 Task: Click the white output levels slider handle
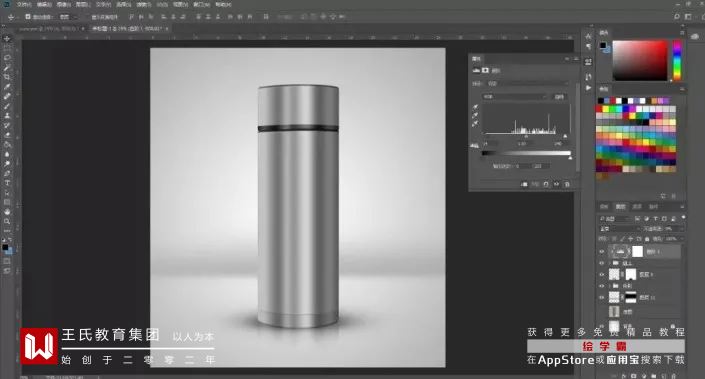pyautogui.click(x=570, y=158)
